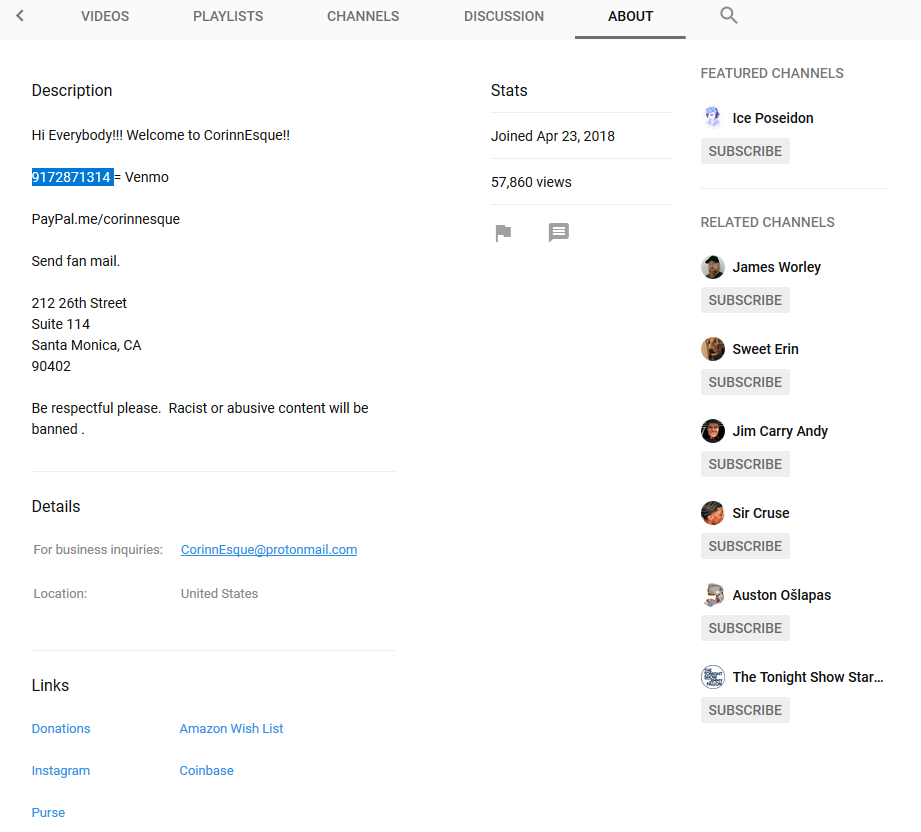Switch to the Discussion tab
The height and width of the screenshot is (832, 921).
(504, 16)
